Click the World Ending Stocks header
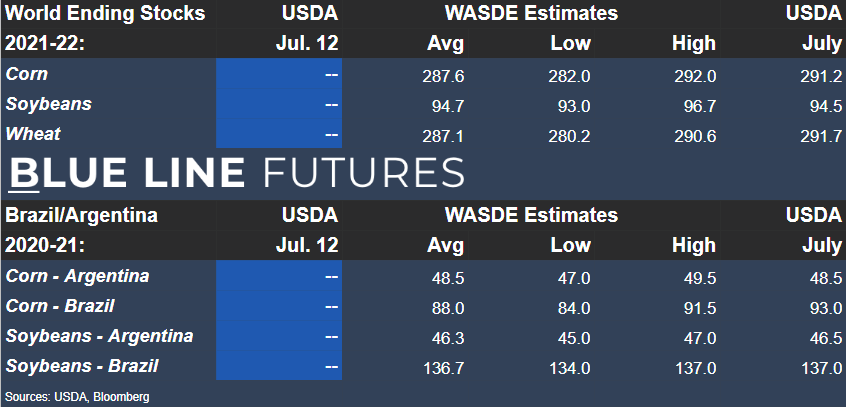846x407 pixels. tap(105, 13)
